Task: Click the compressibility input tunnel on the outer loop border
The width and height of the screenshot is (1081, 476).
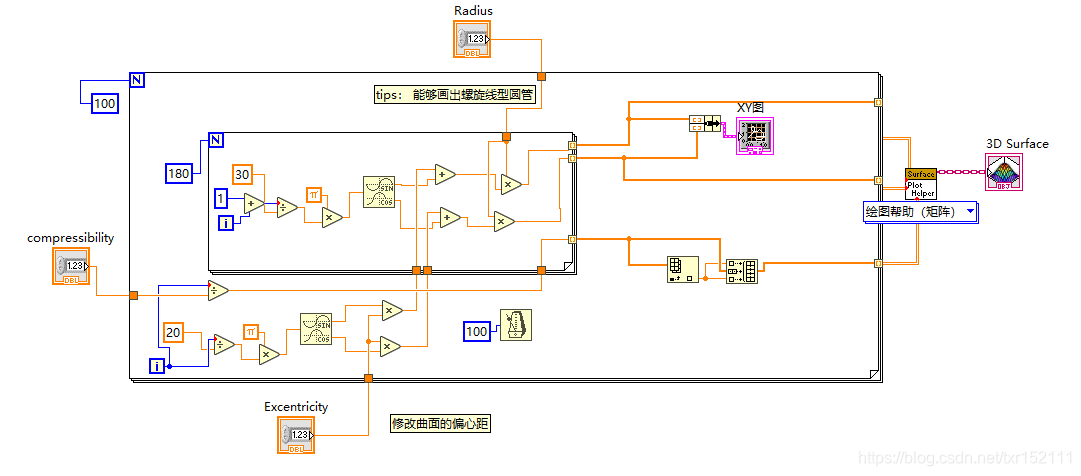Action: (x=134, y=295)
